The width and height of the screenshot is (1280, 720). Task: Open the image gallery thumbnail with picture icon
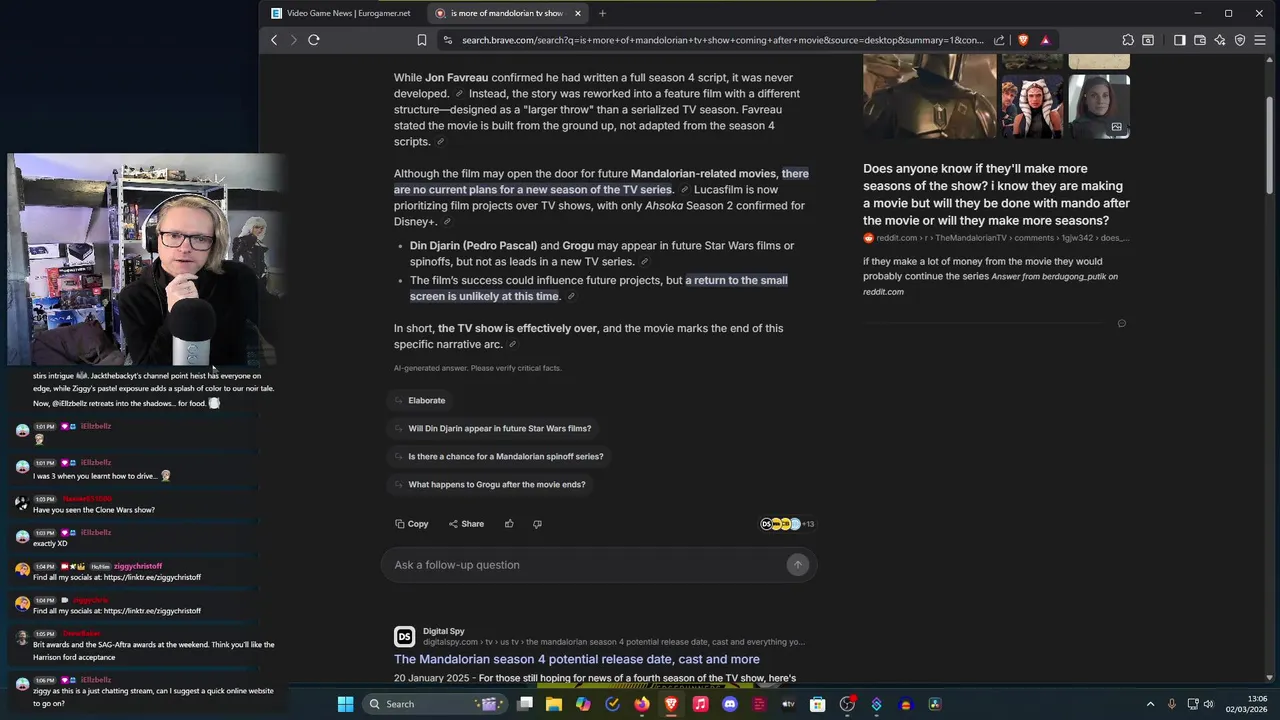point(1099,106)
